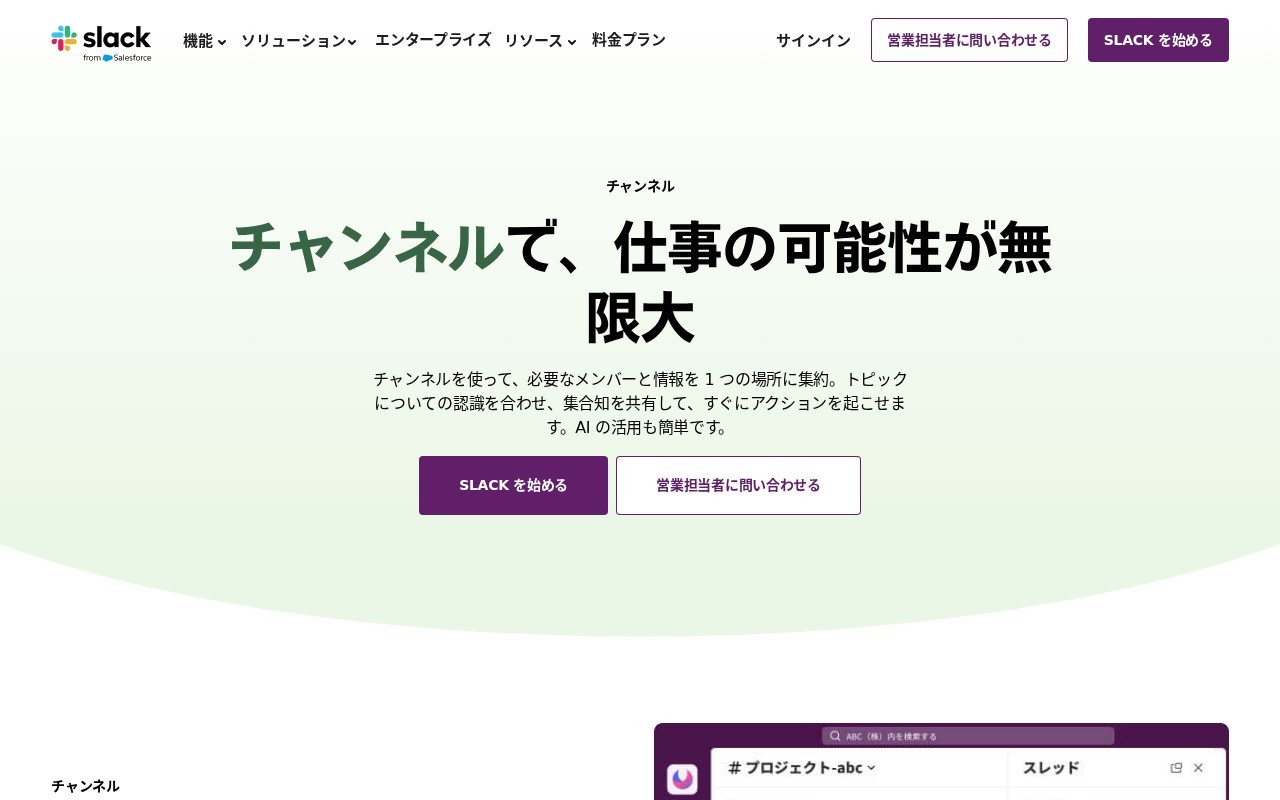Expand the 機能 dropdown menu
The height and width of the screenshot is (800, 1280).
(x=205, y=41)
